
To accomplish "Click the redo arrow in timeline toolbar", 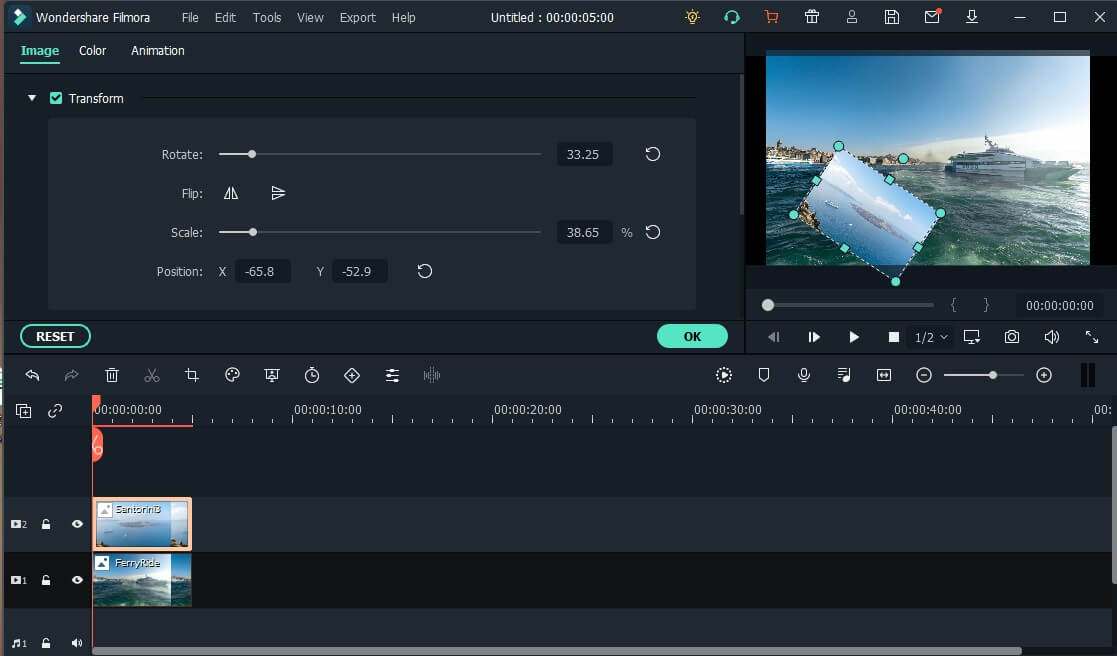I will [x=71, y=375].
